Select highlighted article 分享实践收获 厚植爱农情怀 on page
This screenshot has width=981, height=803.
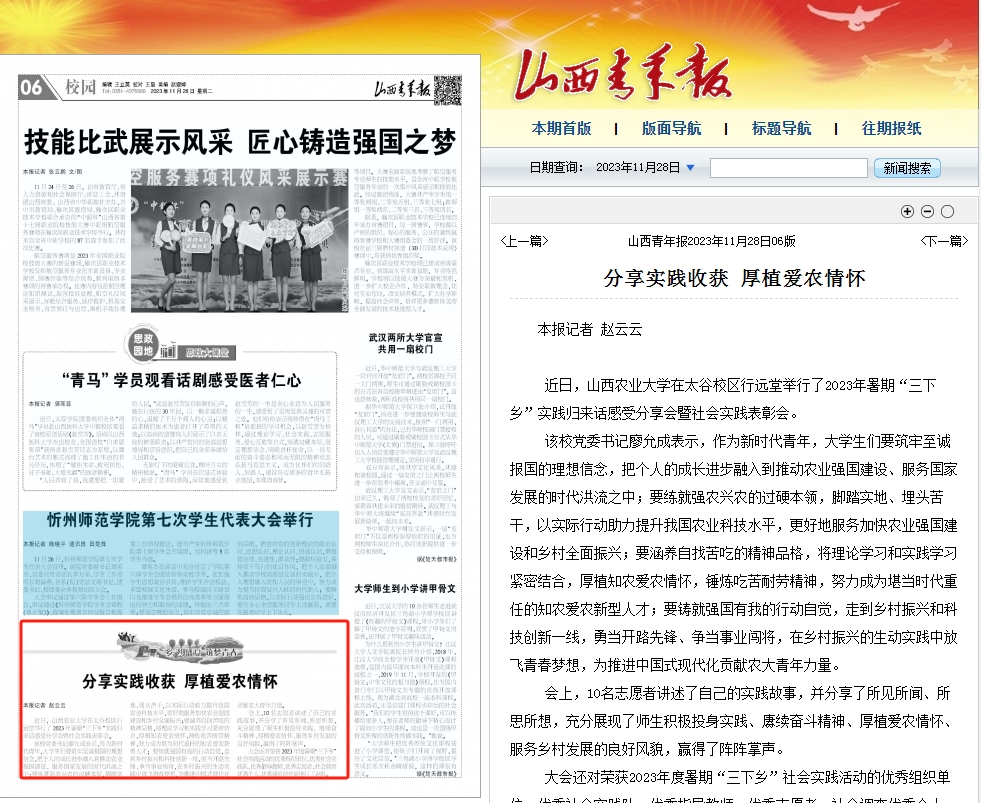[x=184, y=699]
